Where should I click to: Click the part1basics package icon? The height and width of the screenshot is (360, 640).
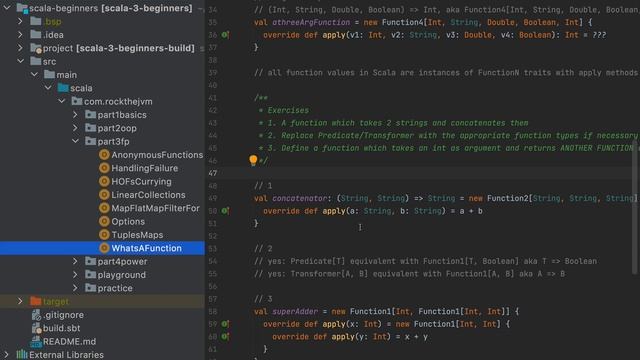click(90, 115)
